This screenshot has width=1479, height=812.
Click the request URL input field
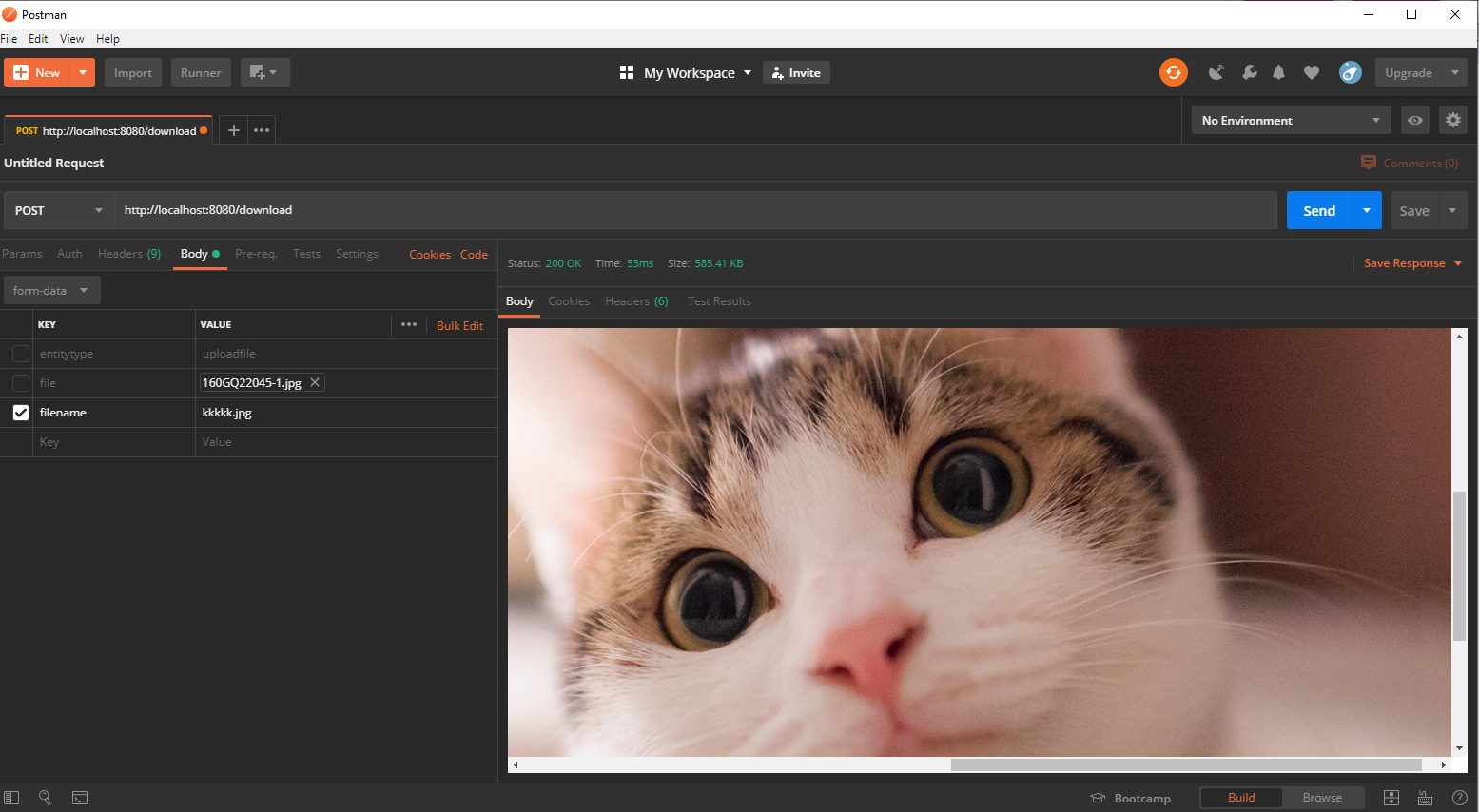(695, 210)
